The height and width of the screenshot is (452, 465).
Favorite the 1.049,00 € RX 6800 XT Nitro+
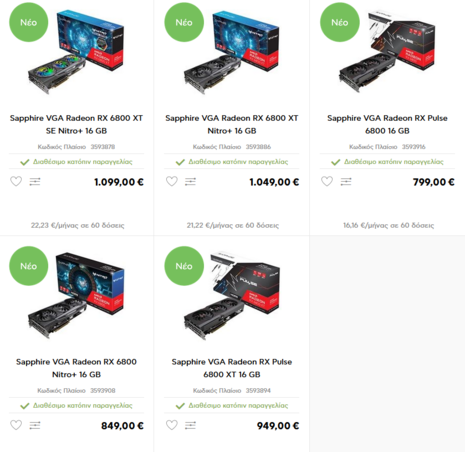point(172,181)
